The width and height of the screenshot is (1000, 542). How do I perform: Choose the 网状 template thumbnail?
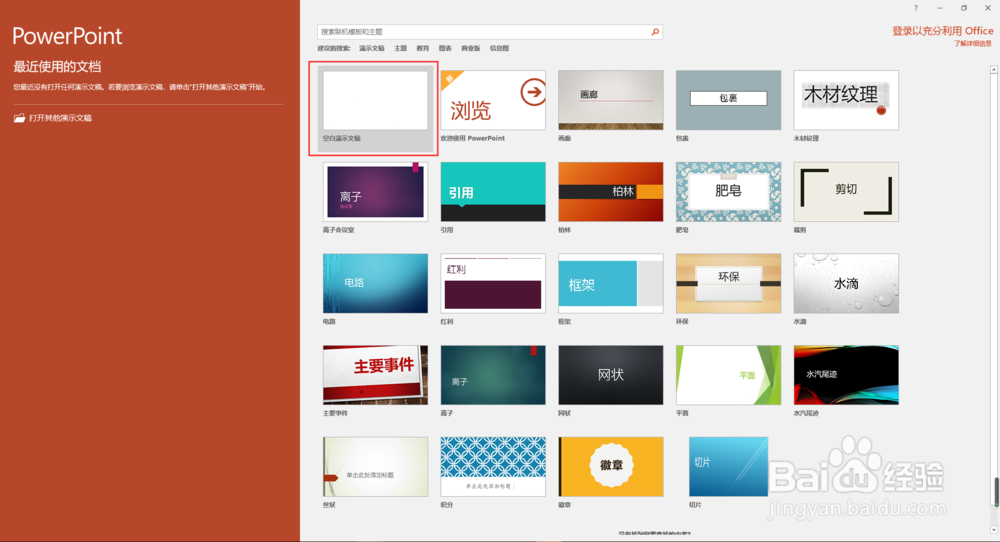pos(610,375)
